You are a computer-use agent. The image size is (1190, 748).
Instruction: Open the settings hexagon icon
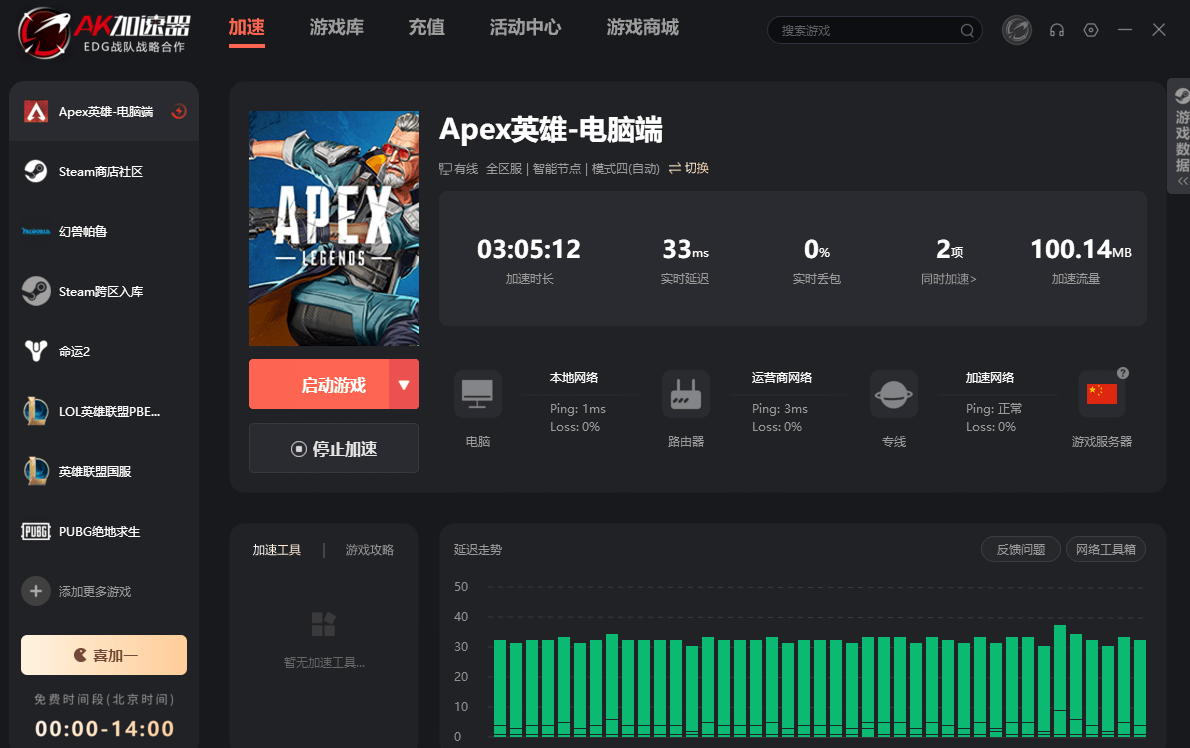1091,30
